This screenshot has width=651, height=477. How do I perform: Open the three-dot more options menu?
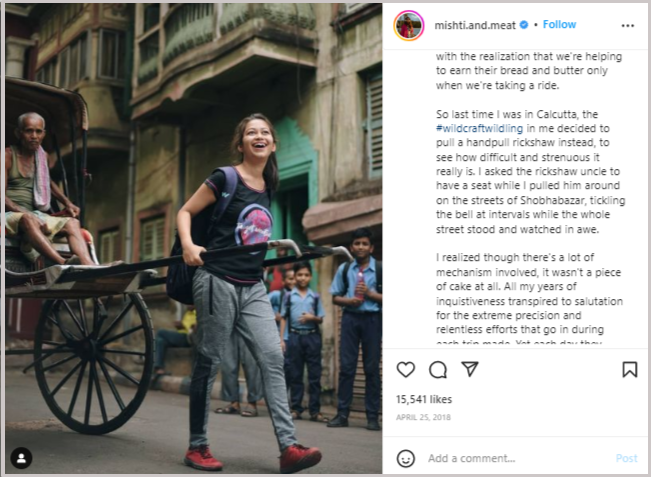pos(627,26)
